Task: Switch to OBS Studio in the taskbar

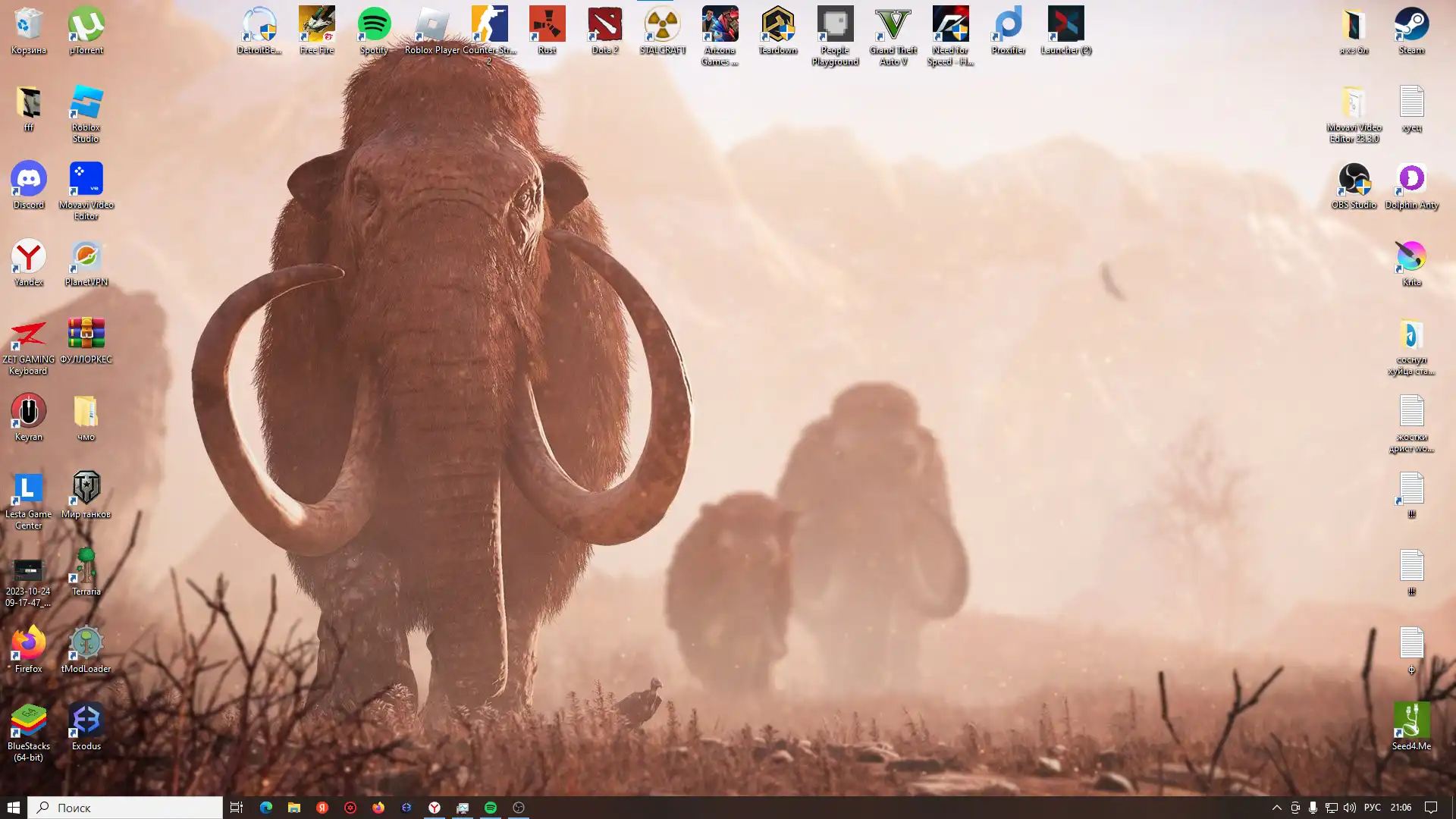Action: pos(519,808)
